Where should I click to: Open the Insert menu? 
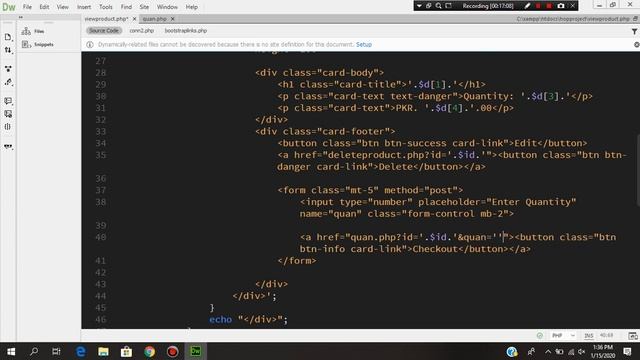point(84,7)
